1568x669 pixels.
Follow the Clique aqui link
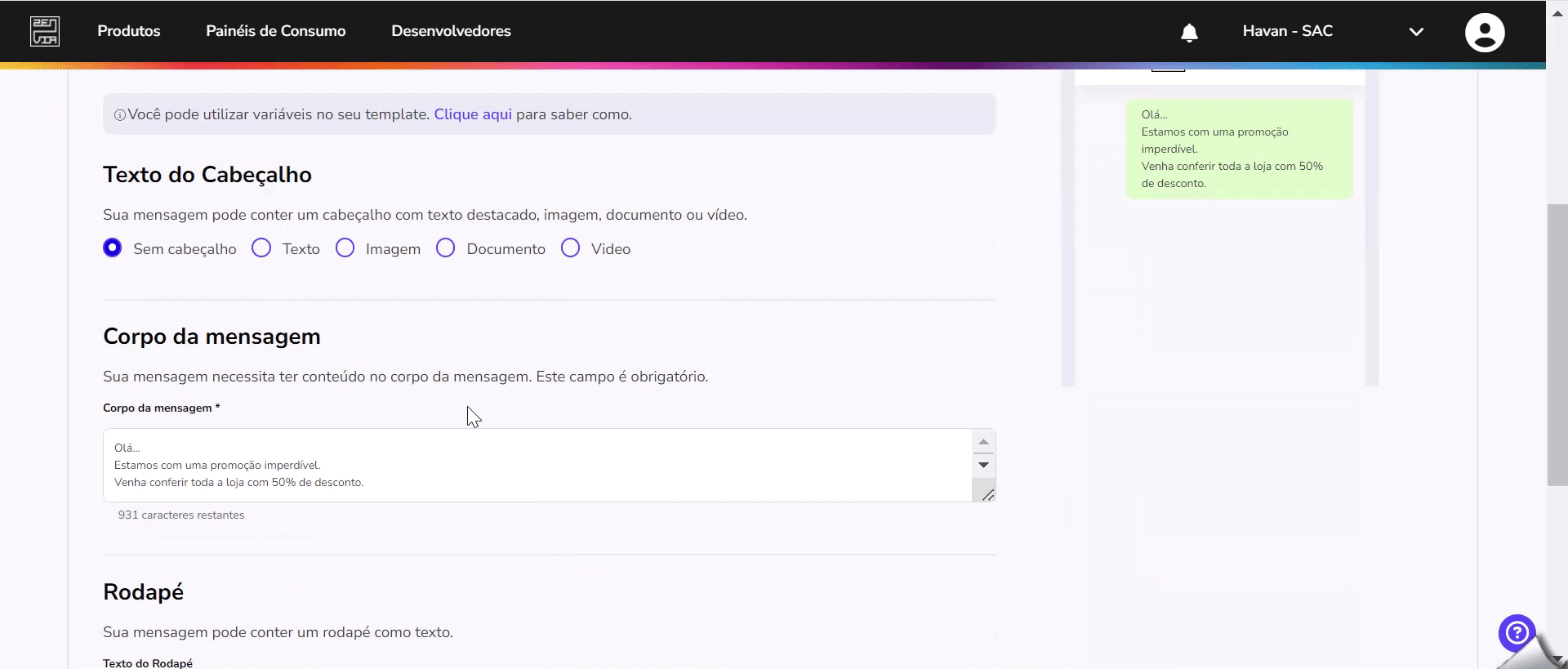coord(473,114)
